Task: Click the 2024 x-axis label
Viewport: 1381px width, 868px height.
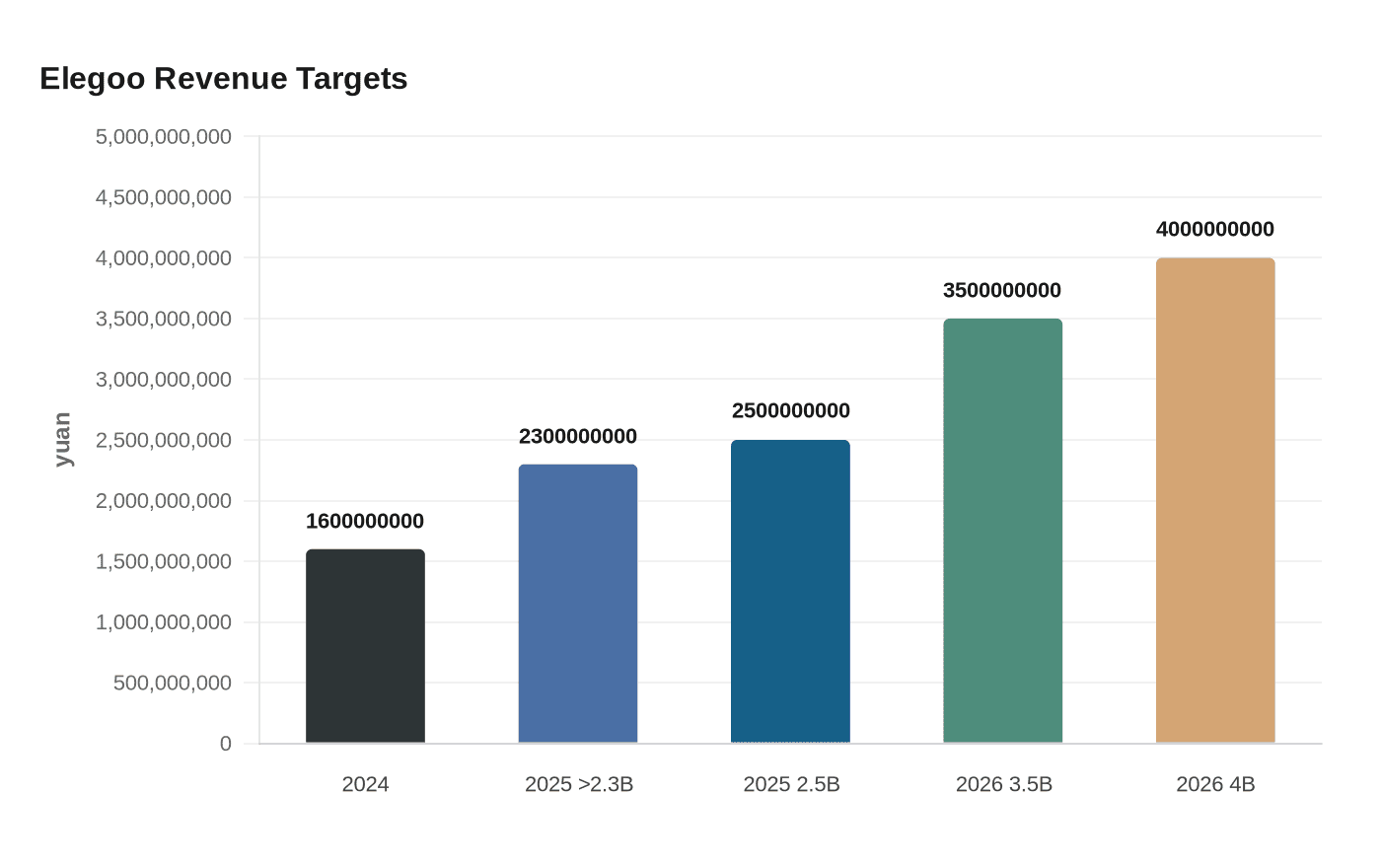Action: pos(365,784)
